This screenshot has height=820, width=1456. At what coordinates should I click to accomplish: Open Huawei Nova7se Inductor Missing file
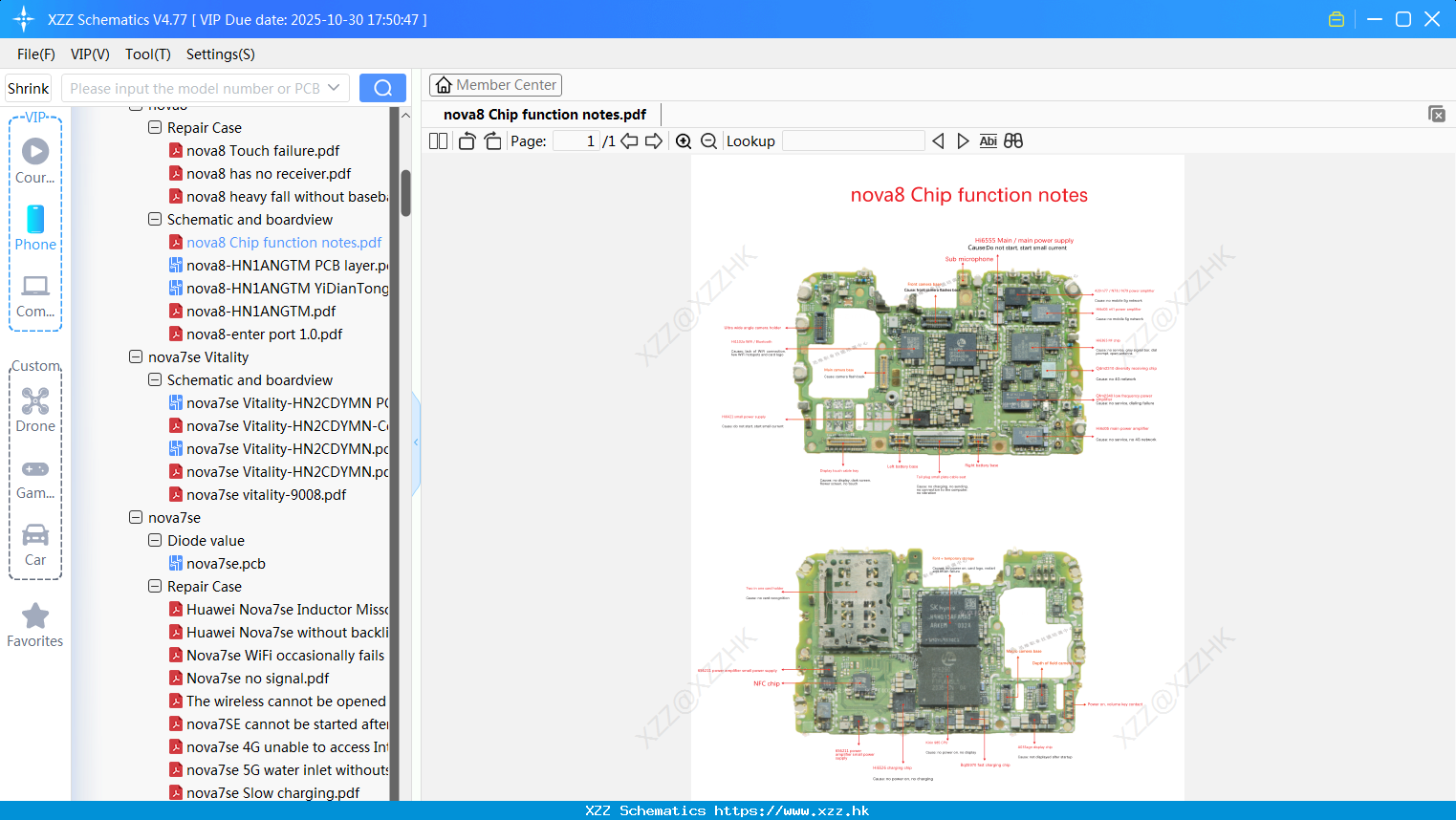pyautogui.click(x=288, y=609)
